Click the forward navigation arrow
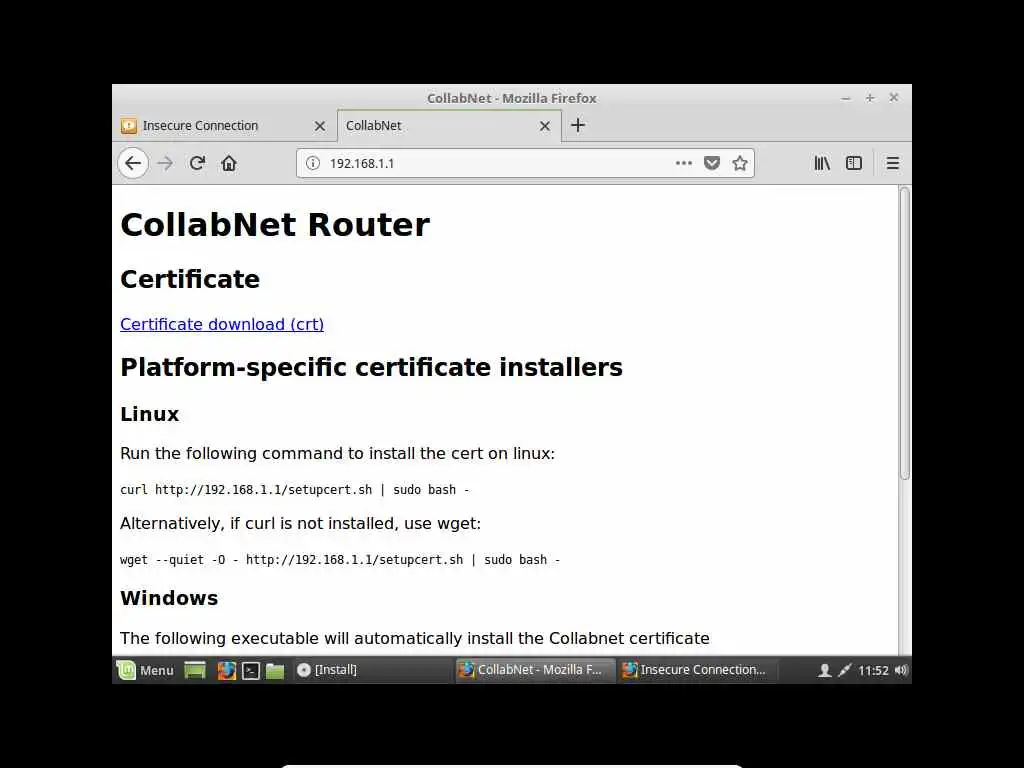 [x=166, y=163]
